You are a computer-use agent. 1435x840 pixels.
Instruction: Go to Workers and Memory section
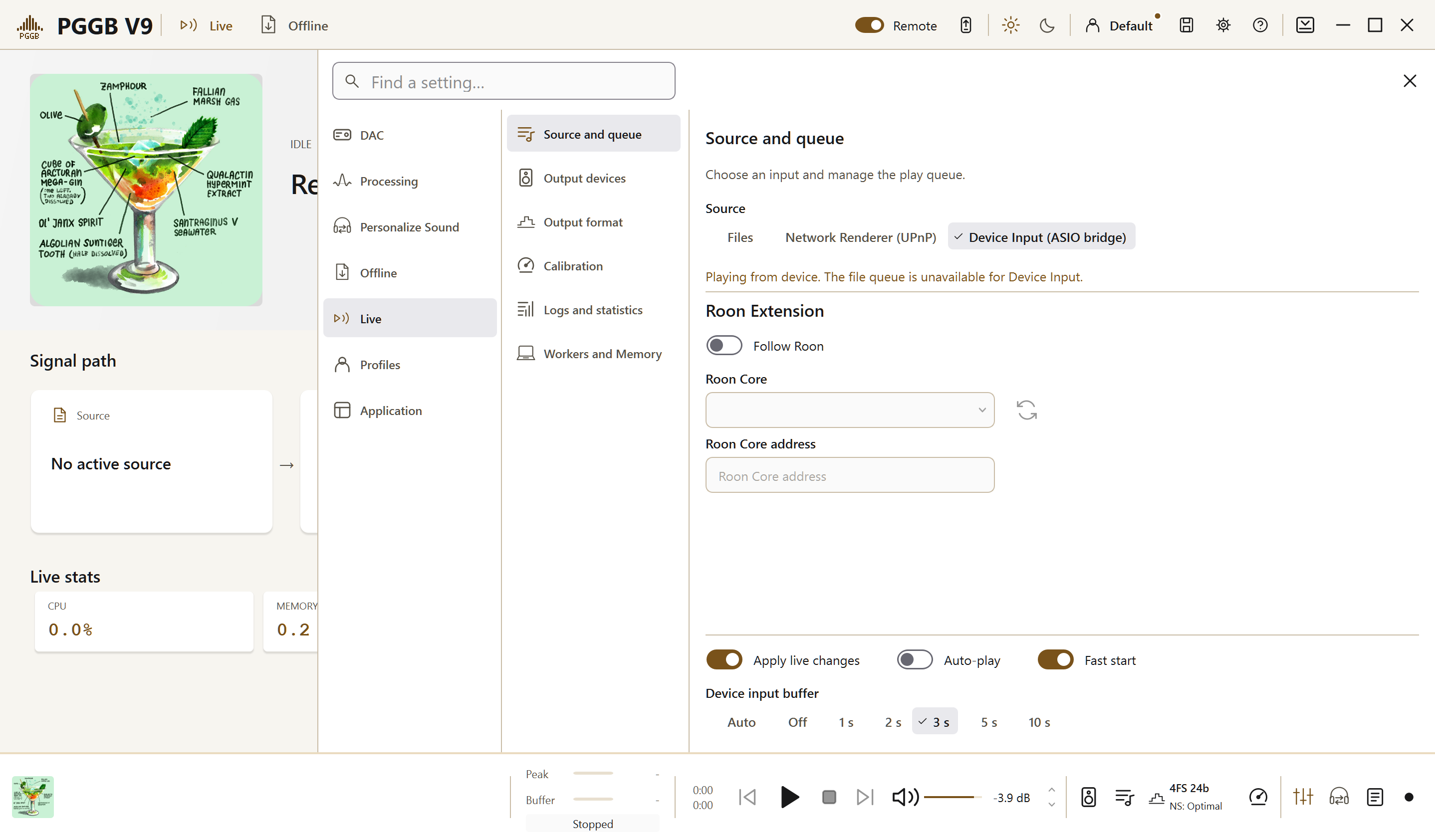(593, 354)
